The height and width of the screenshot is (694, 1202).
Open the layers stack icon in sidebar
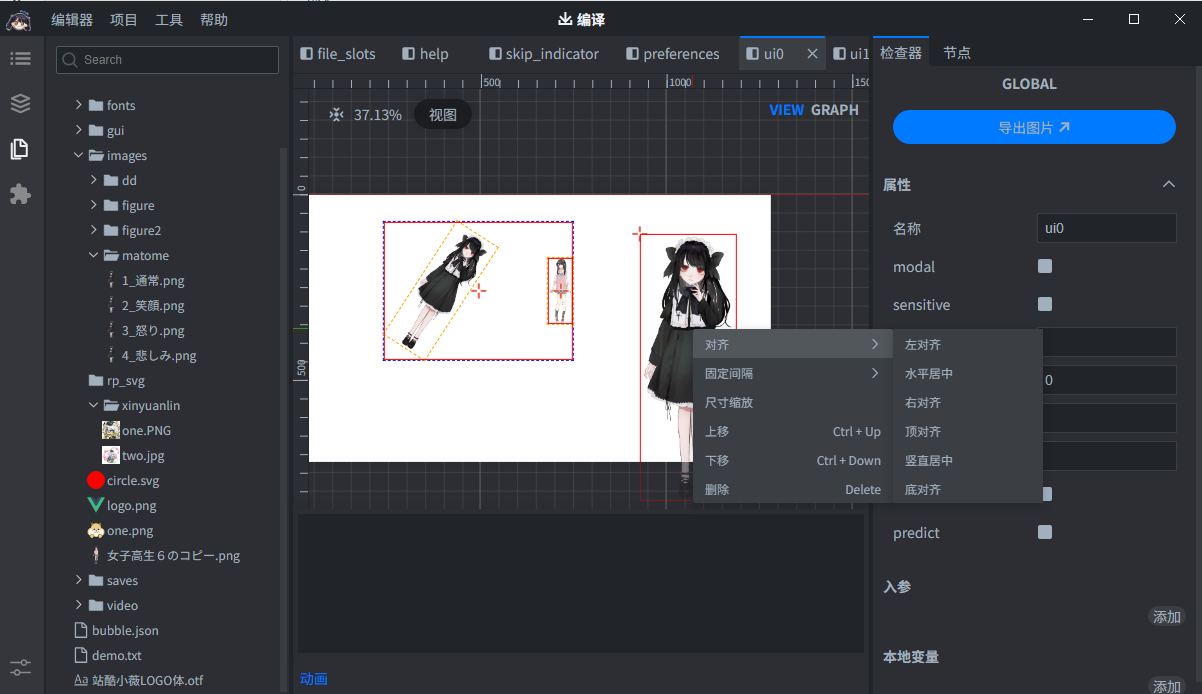tap(20, 103)
